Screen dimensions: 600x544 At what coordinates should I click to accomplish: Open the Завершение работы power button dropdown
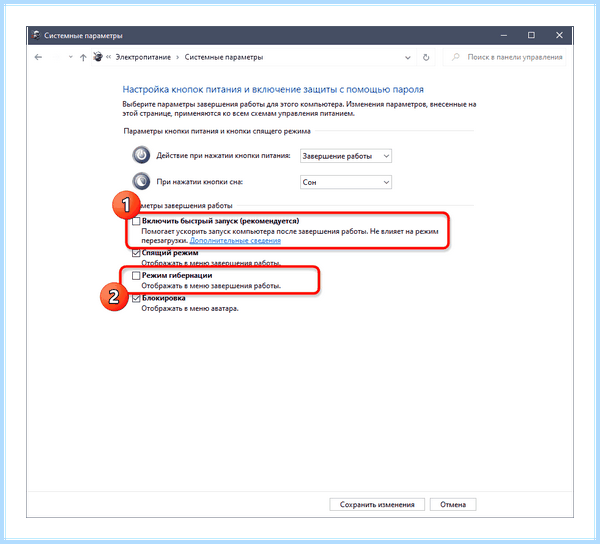pos(346,156)
